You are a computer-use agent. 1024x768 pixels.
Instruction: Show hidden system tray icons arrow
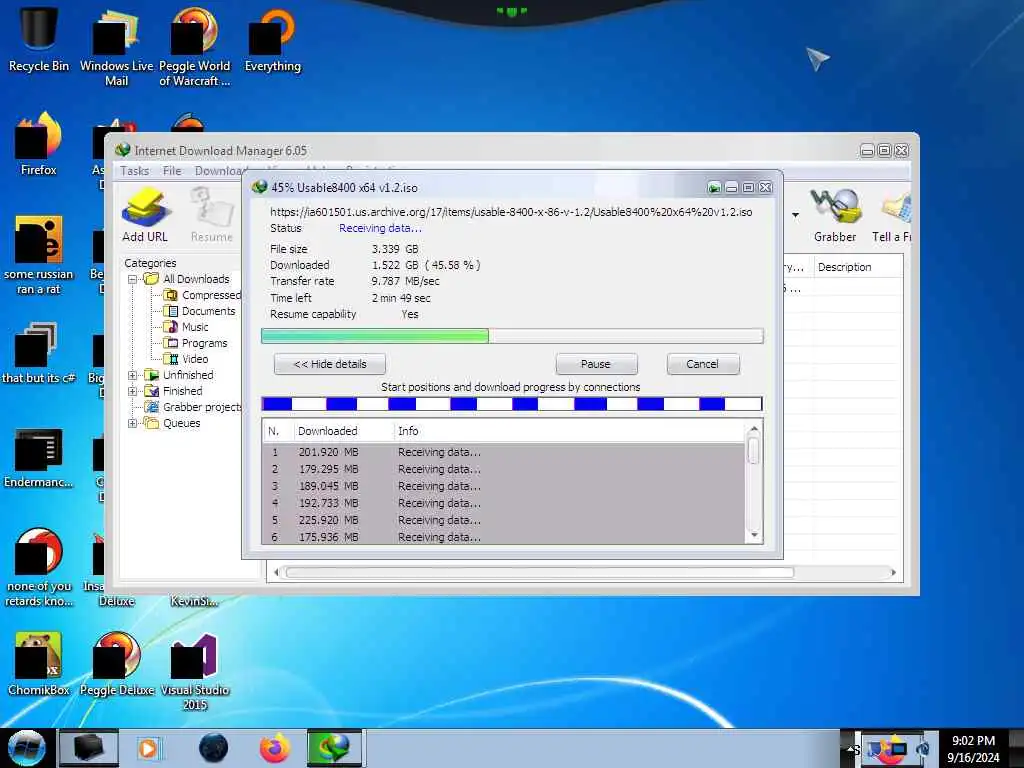coord(850,749)
